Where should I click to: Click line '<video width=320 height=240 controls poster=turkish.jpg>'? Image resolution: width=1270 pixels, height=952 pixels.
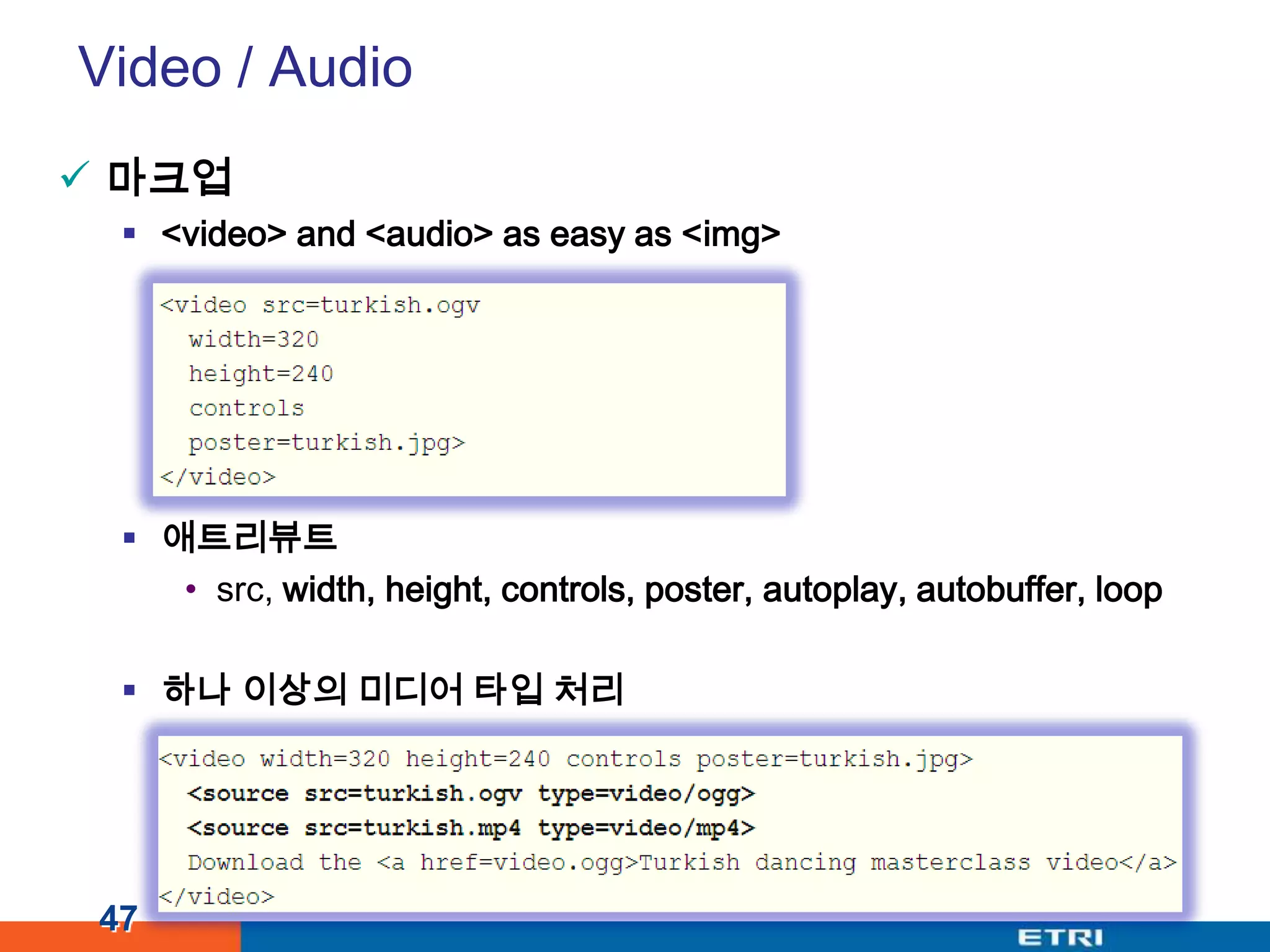(566, 760)
